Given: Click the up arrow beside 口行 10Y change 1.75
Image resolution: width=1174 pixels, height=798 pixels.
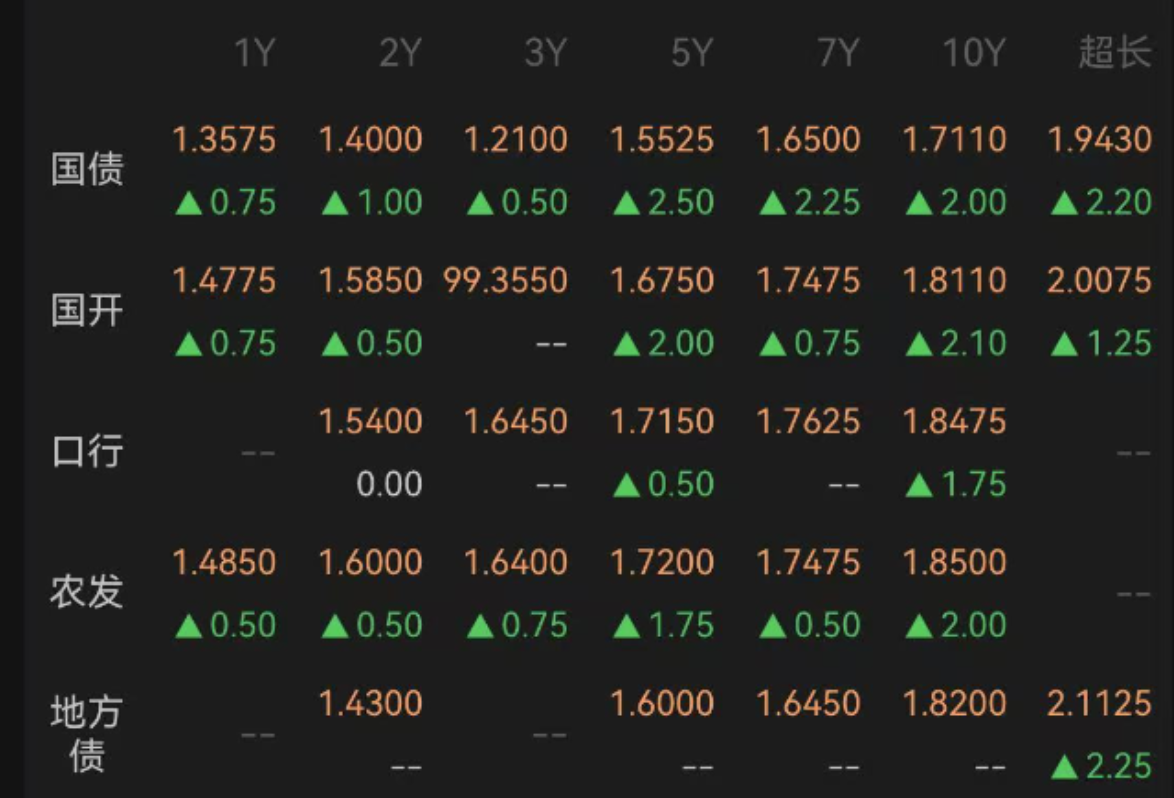Looking at the screenshot, I should click(919, 486).
